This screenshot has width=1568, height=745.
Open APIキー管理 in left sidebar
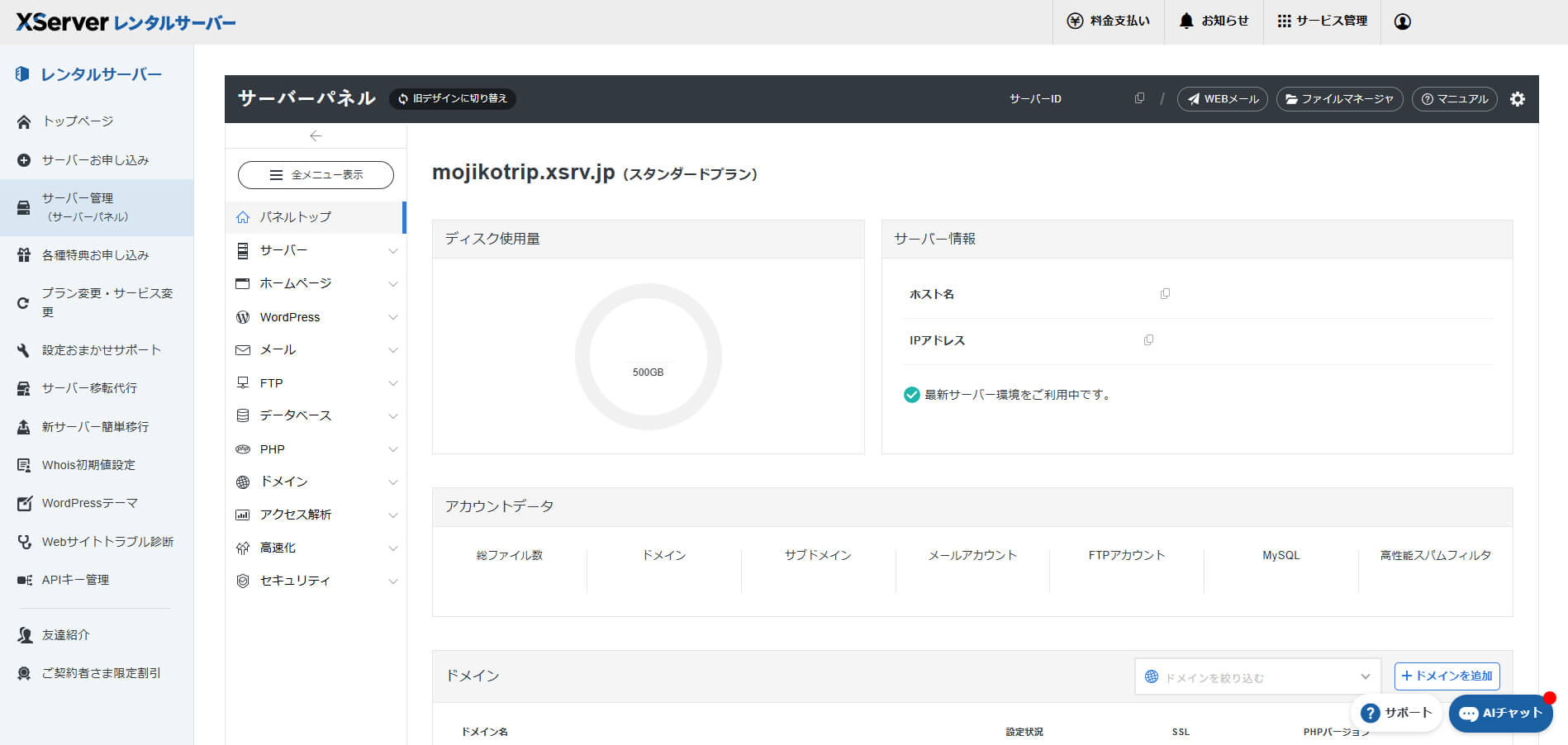97,580
